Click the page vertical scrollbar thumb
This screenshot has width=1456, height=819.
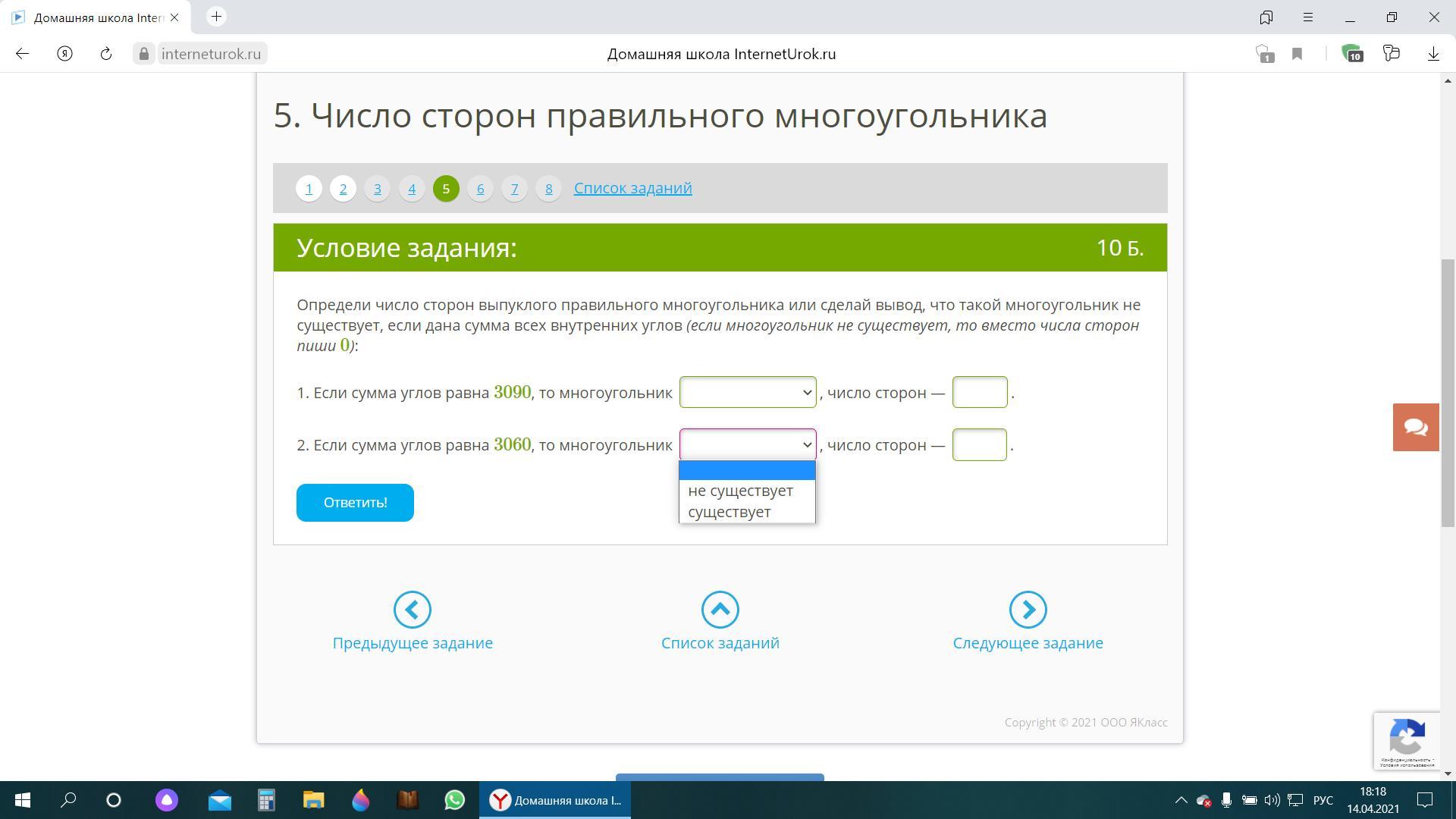pyautogui.click(x=1448, y=392)
